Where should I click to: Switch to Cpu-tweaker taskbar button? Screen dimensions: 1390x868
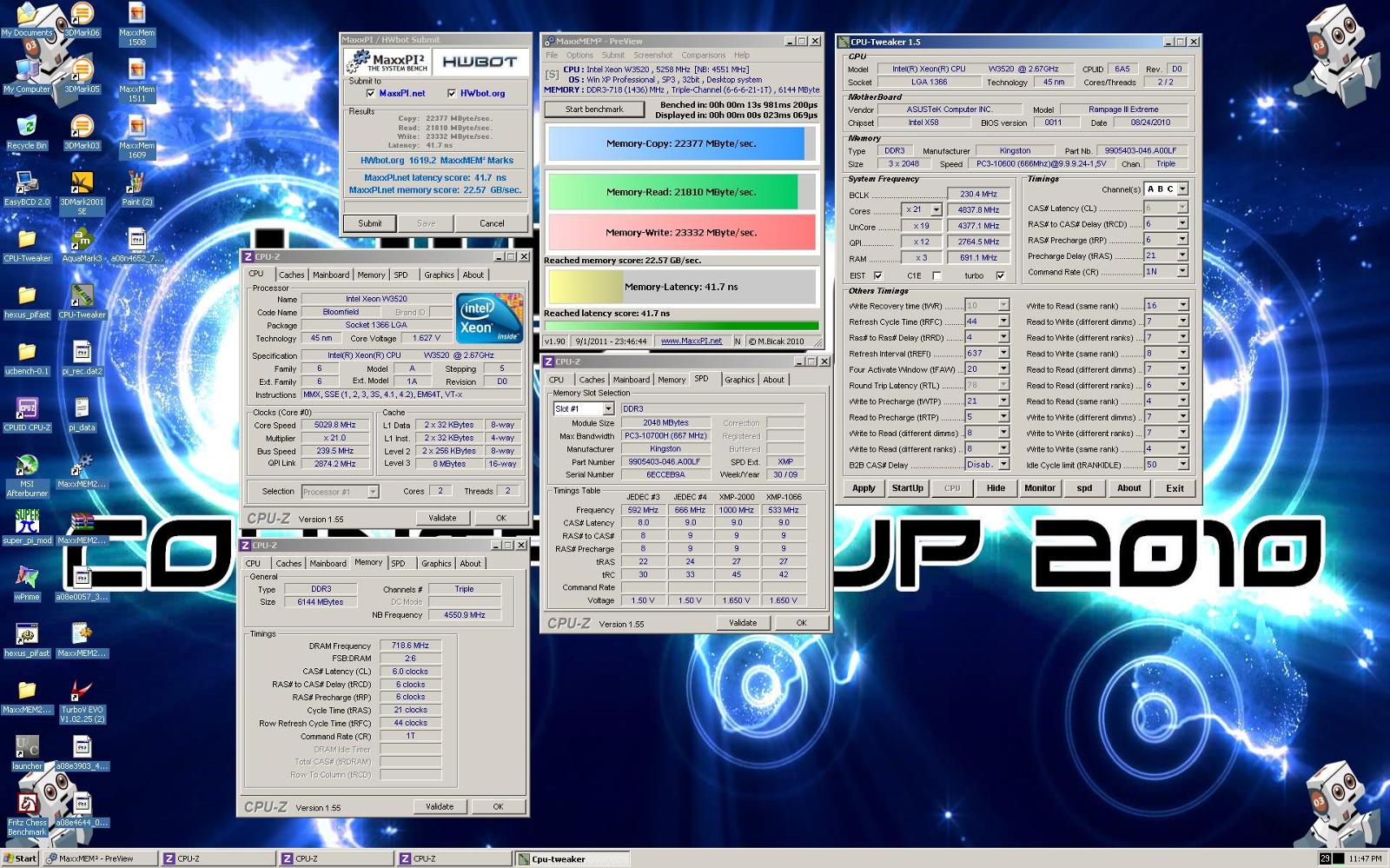tap(571, 858)
